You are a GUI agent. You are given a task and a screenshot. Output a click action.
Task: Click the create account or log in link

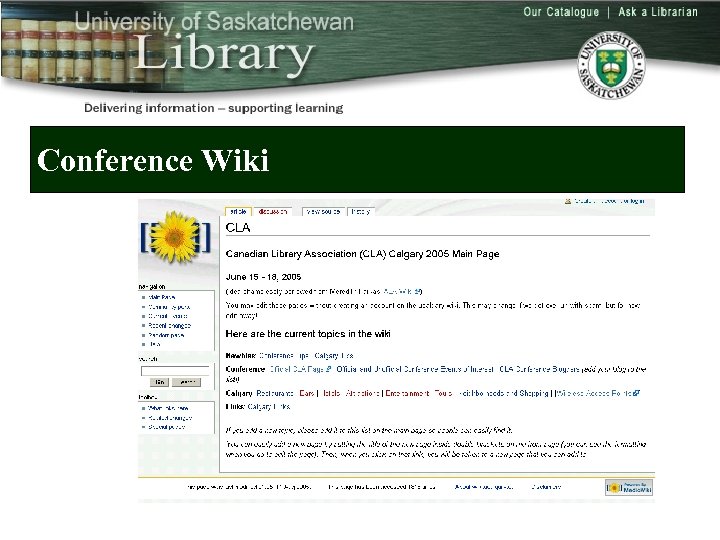pyautogui.click(x=609, y=201)
